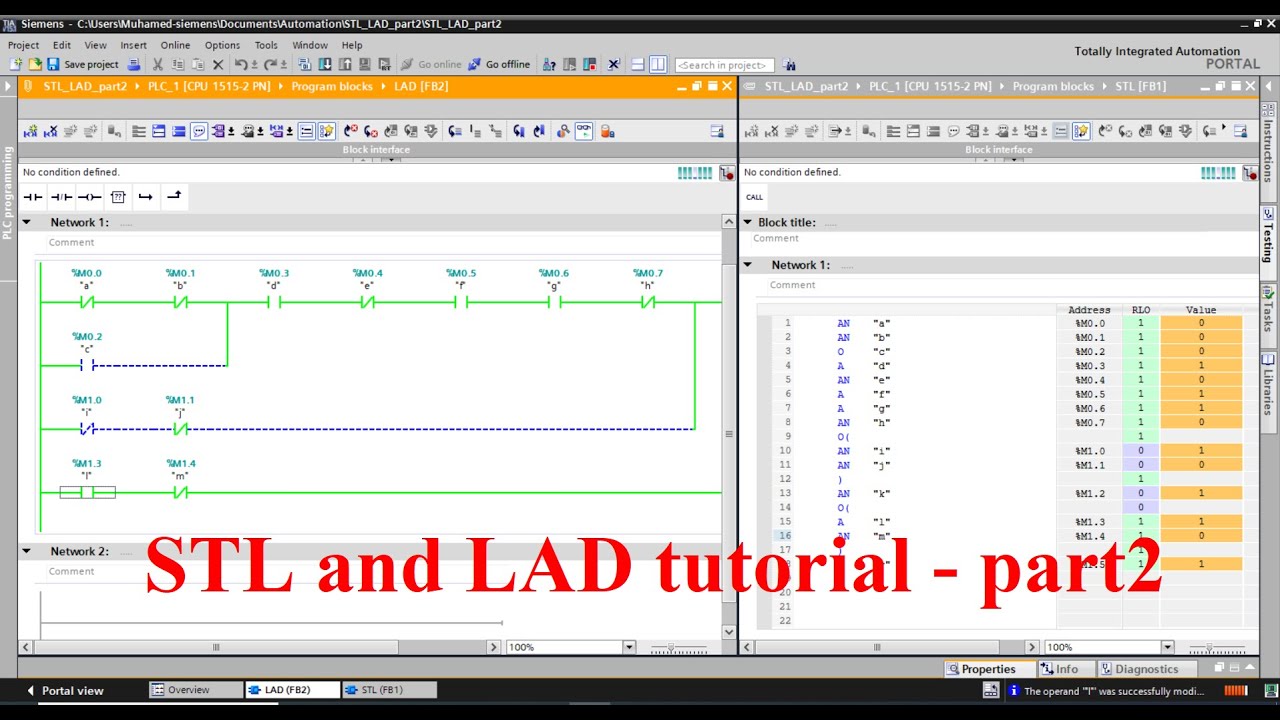Insert a normally closed contact from favorites

[x=61, y=197]
